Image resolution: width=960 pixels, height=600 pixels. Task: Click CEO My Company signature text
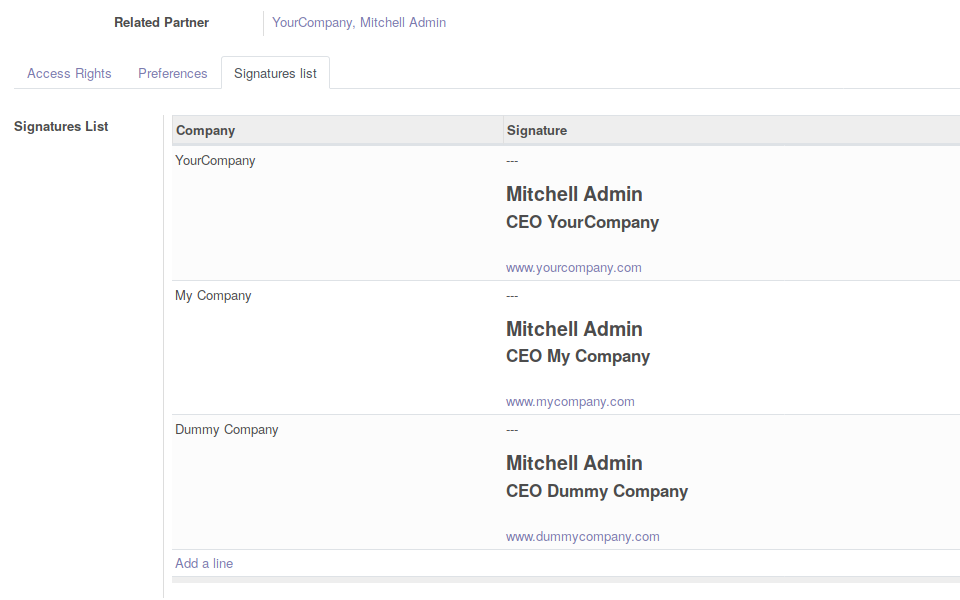[578, 356]
